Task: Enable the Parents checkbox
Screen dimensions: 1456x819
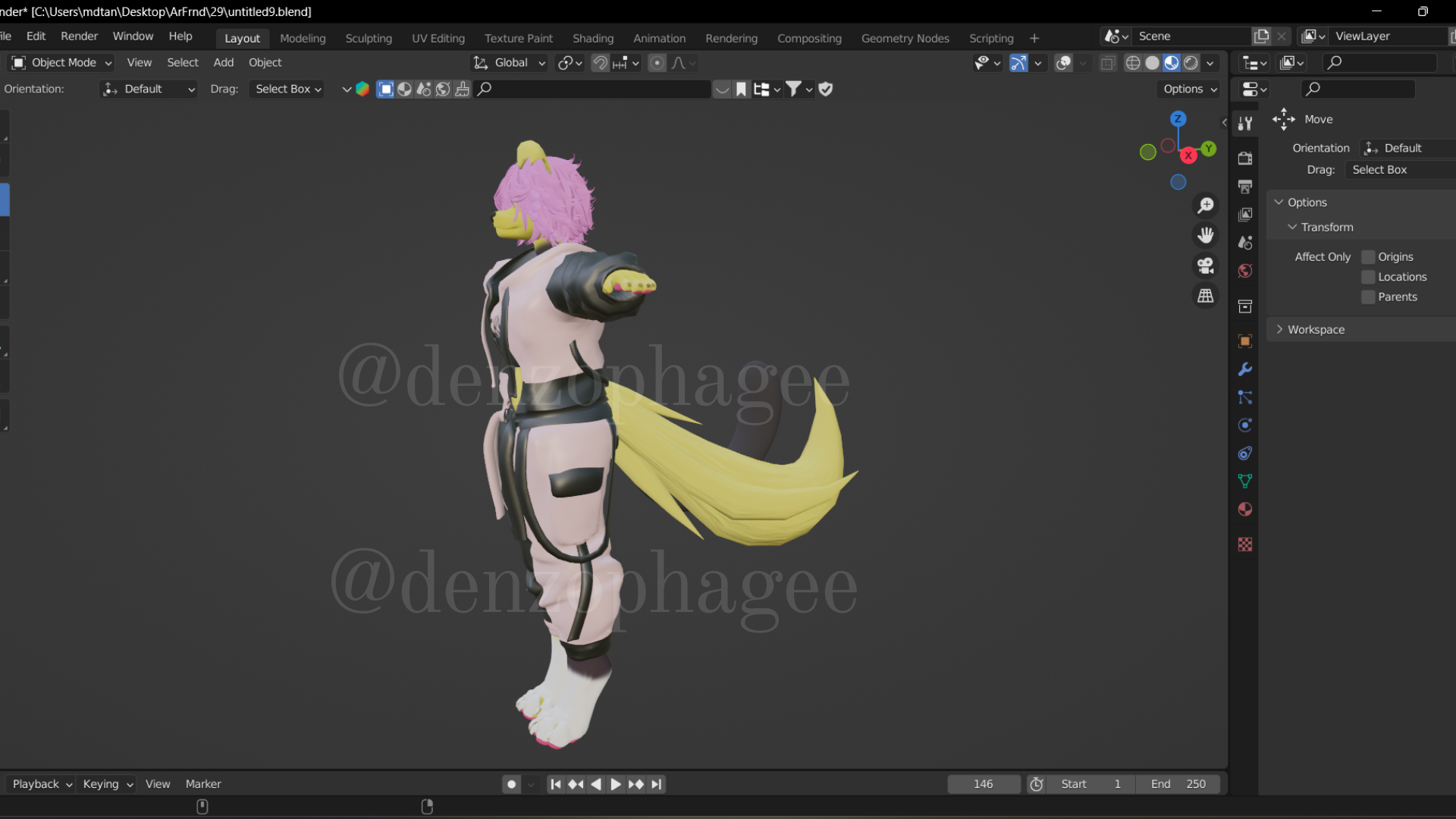Action: click(1368, 297)
